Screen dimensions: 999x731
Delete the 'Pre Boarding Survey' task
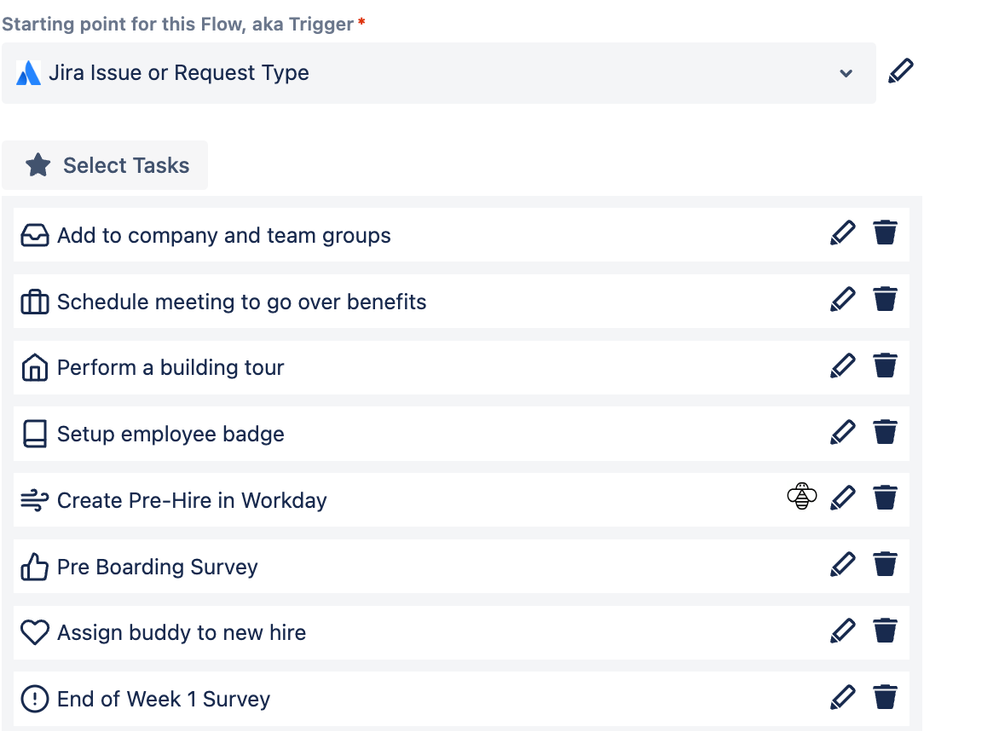coord(885,564)
